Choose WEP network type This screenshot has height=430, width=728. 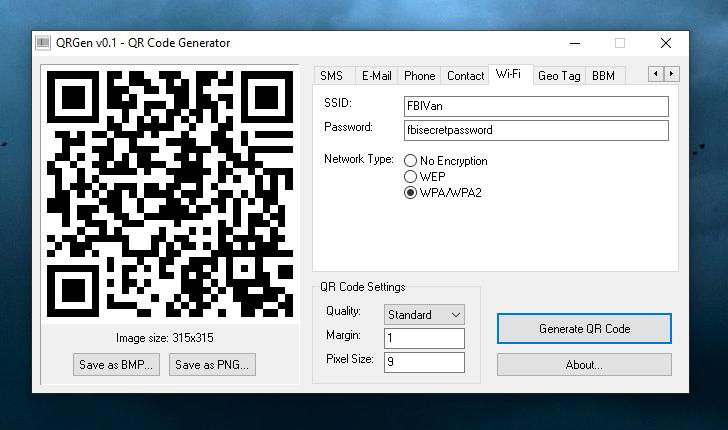425,176
